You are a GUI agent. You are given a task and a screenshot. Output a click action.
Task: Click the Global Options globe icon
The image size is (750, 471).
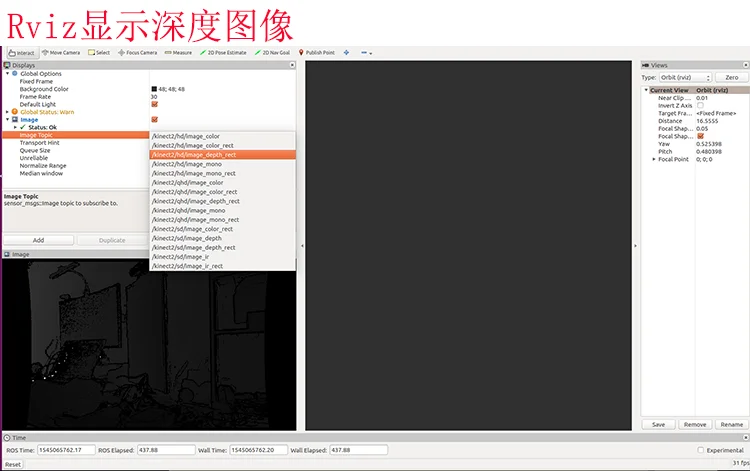point(15,74)
